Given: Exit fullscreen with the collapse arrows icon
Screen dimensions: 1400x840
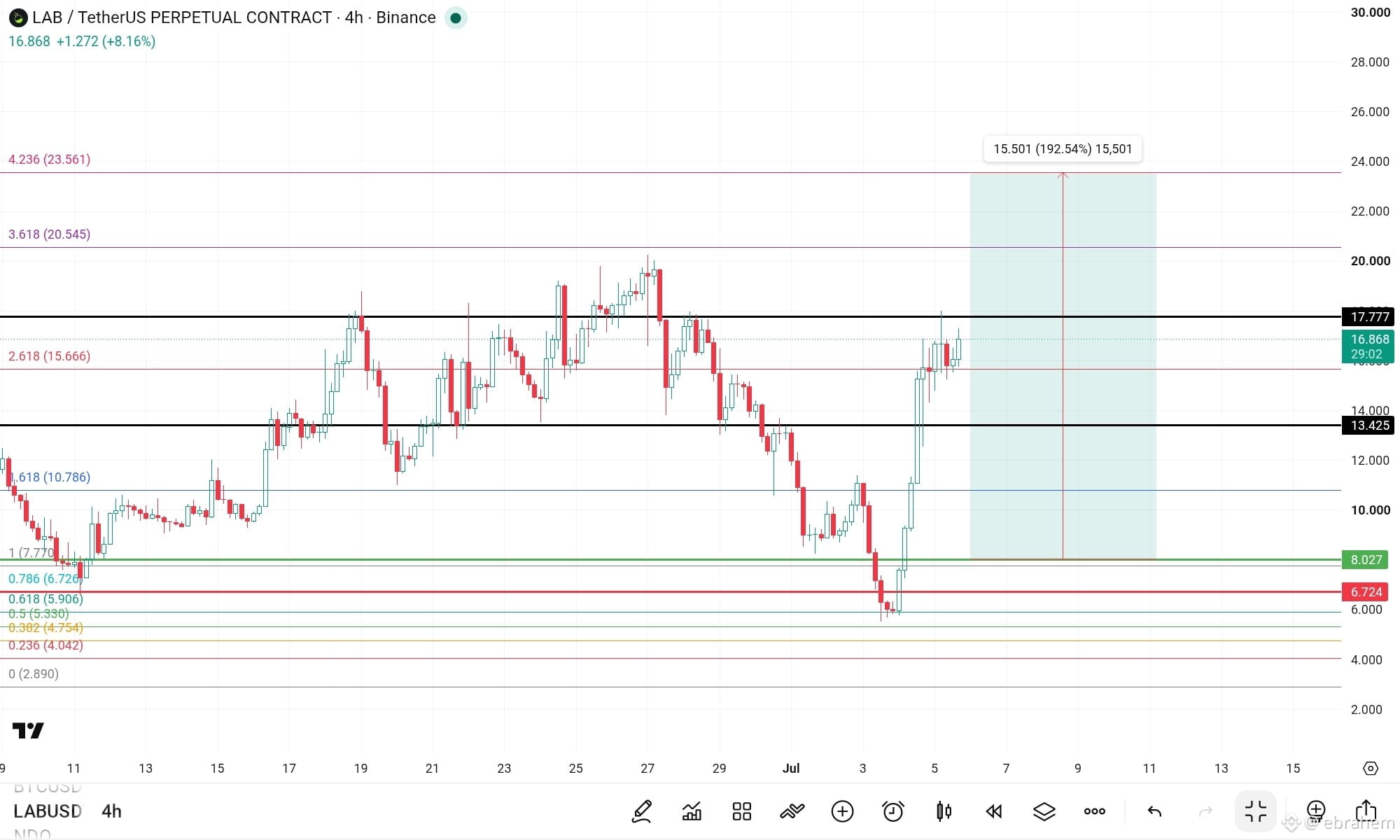Looking at the screenshot, I should (1256, 811).
